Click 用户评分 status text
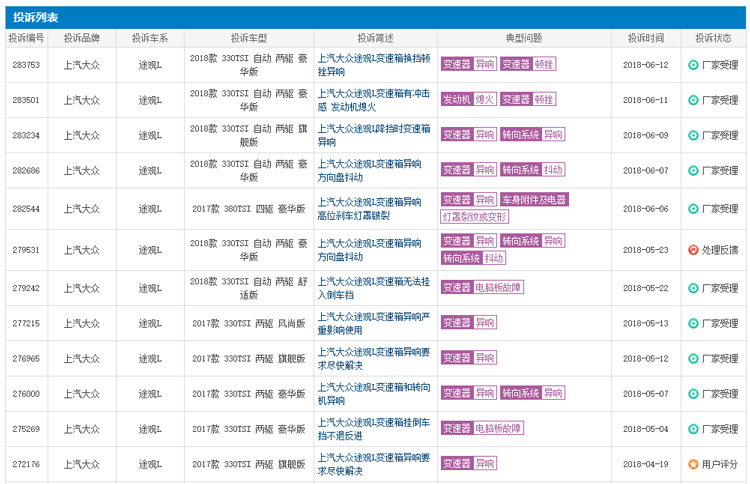 [x=720, y=464]
